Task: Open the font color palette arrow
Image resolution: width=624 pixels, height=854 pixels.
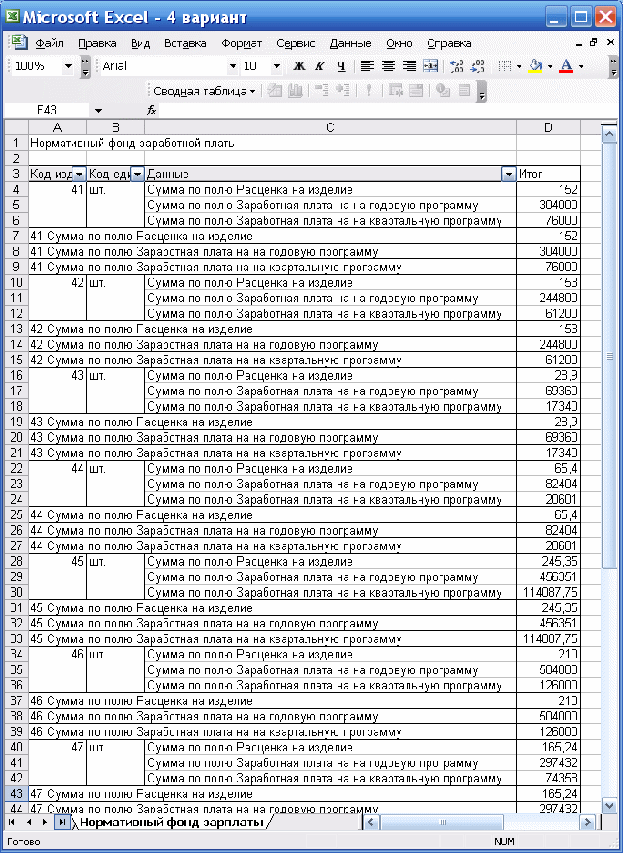Action: 581,66
